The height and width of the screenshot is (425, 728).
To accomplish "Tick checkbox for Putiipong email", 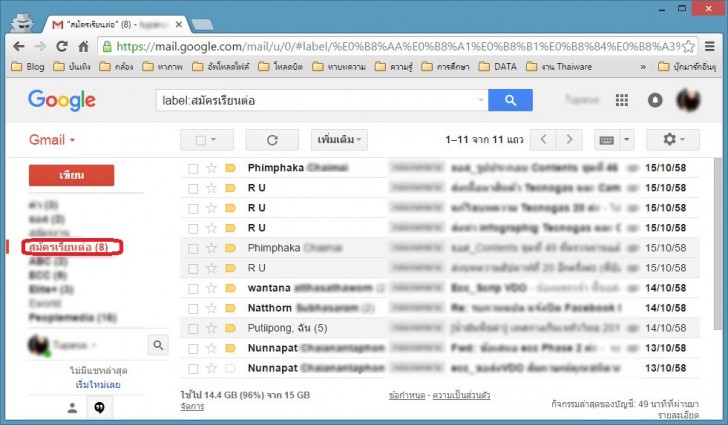I will tap(193, 329).
